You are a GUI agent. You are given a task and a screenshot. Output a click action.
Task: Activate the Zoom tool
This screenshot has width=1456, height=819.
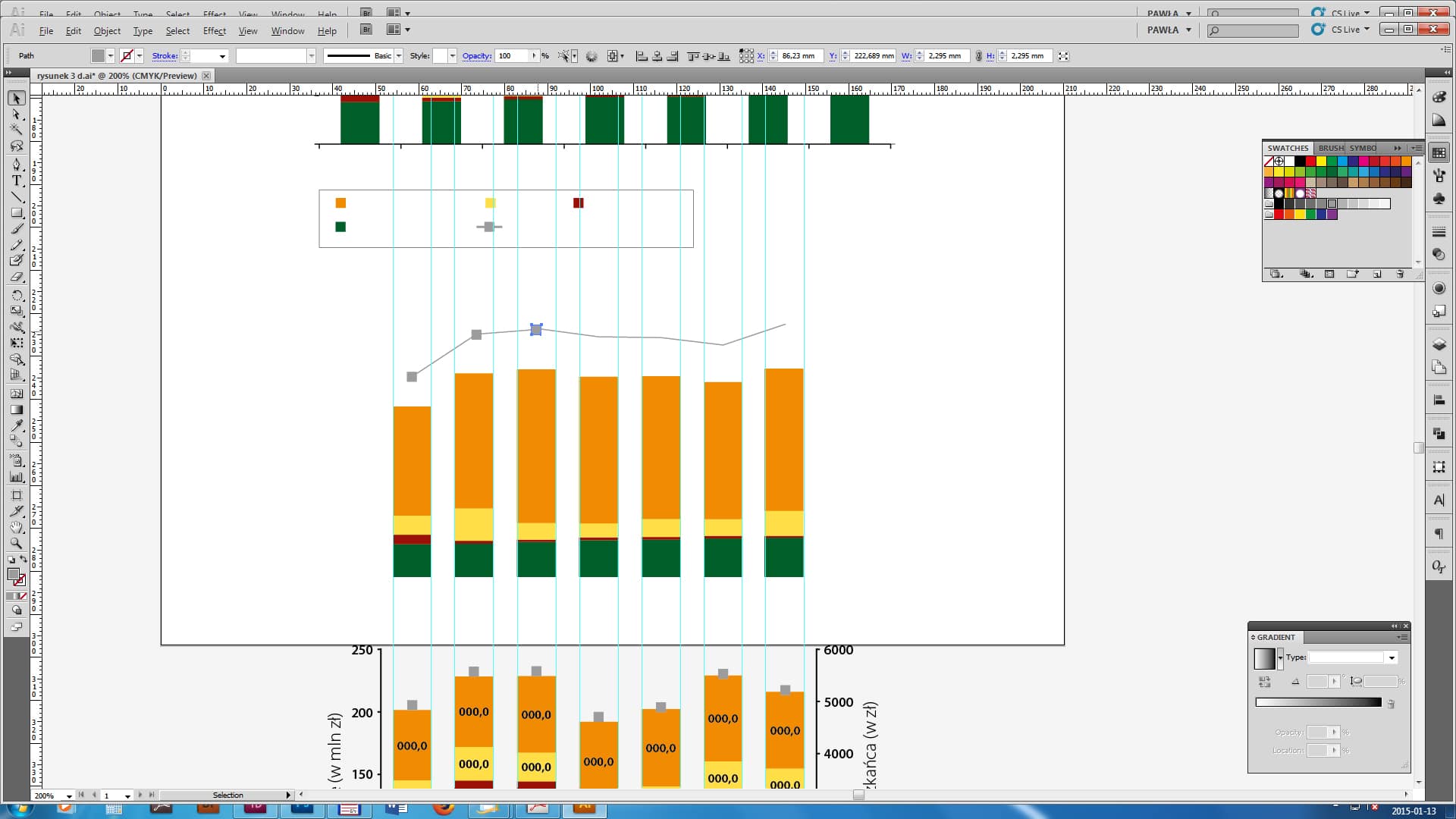(17, 544)
